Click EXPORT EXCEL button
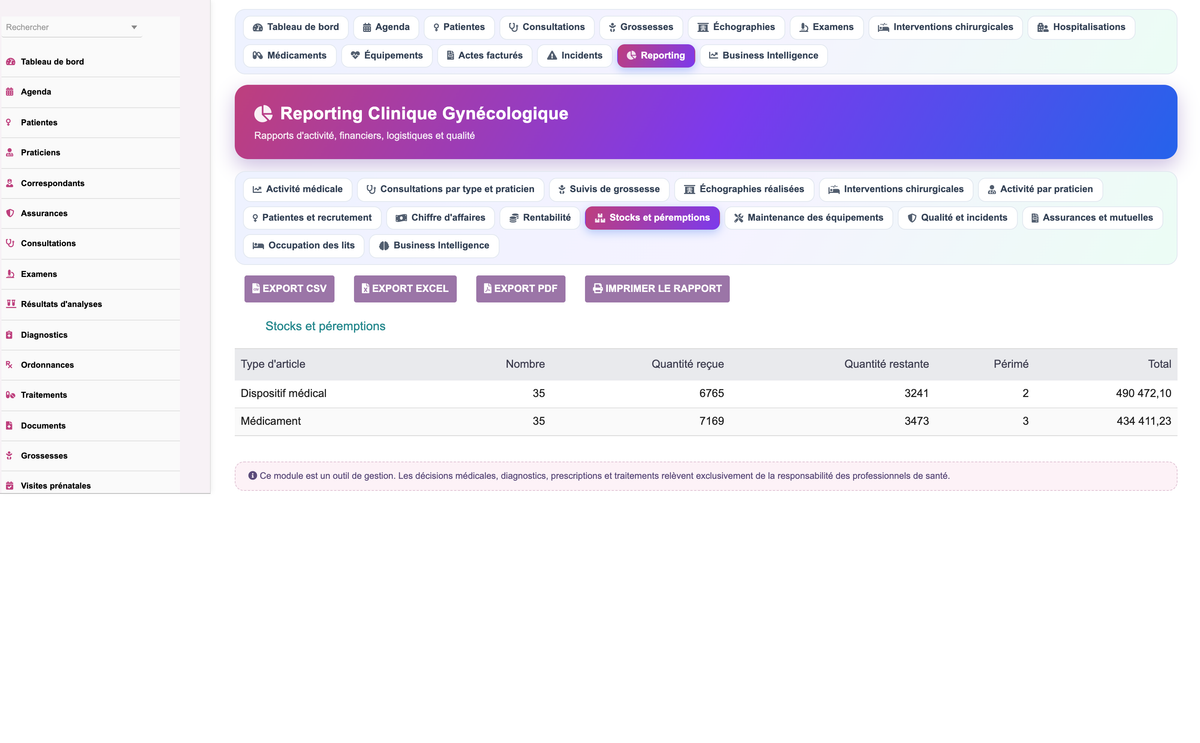Screen dimensions: 1200x743 click(x=405, y=289)
